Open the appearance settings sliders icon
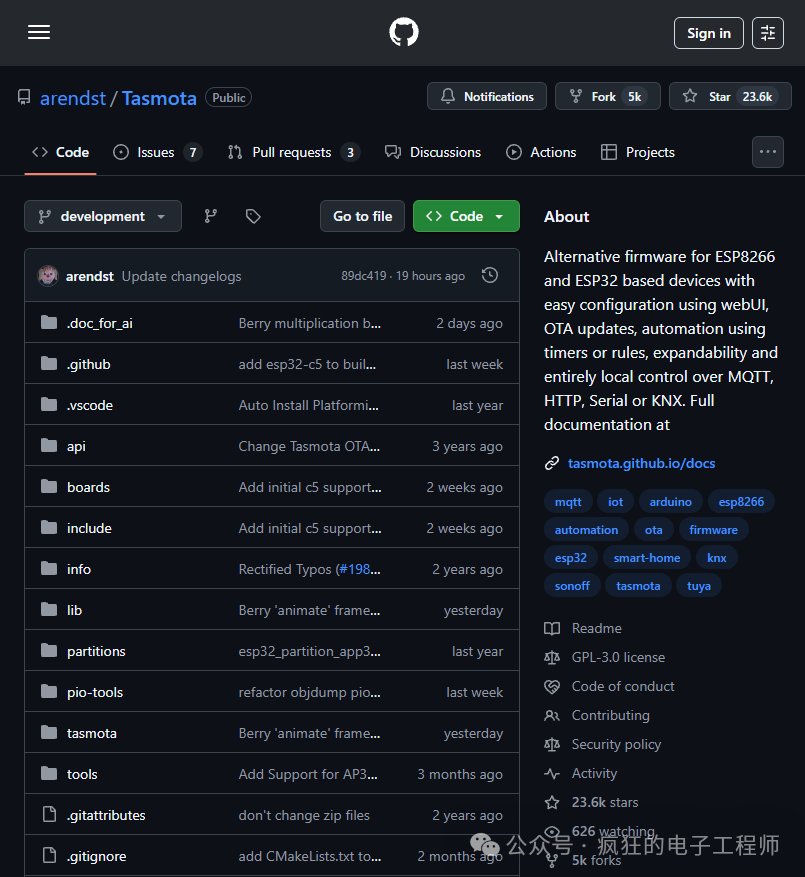Image resolution: width=805 pixels, height=877 pixels. [x=768, y=33]
